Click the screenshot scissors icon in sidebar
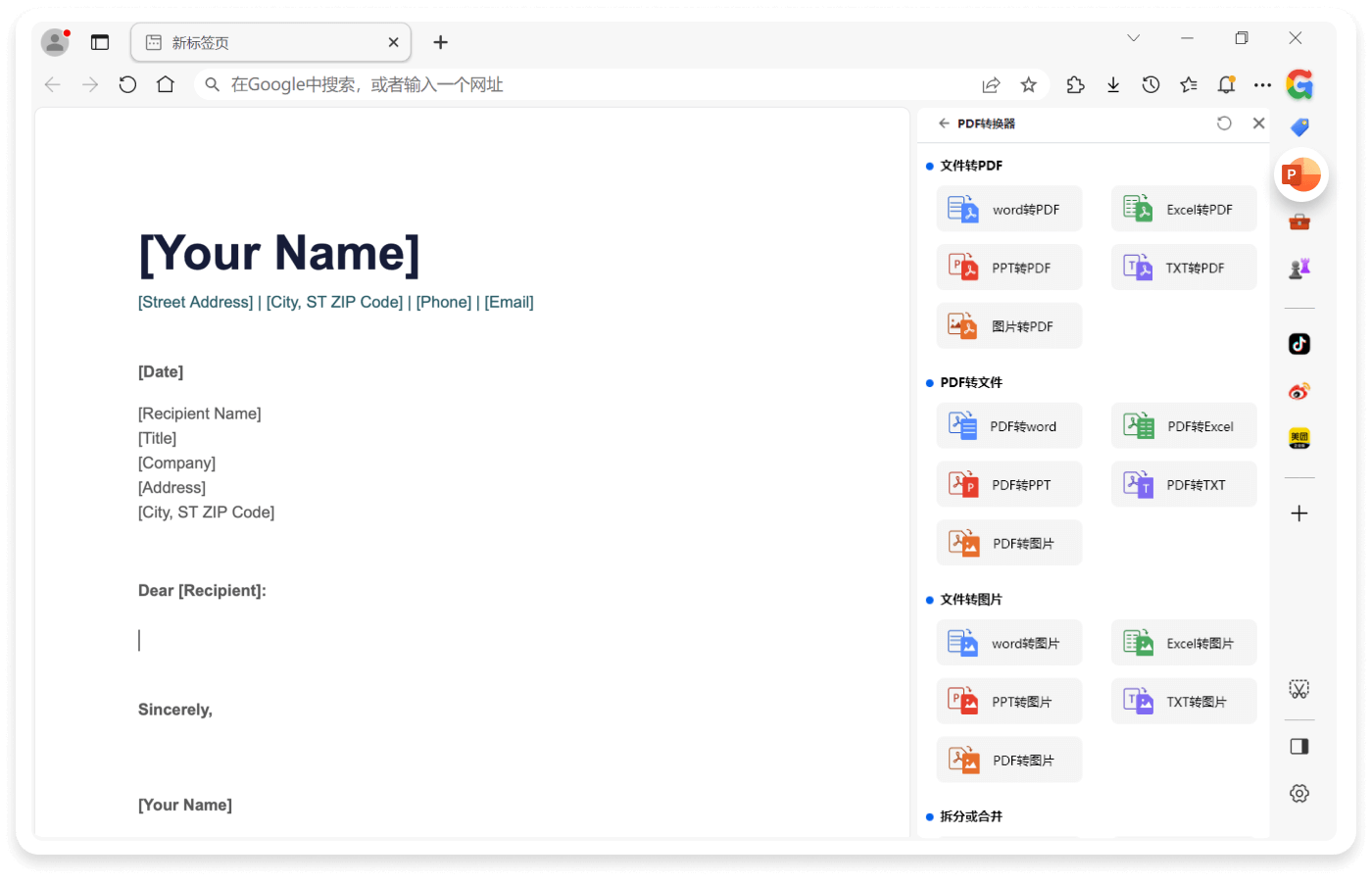1372x884 pixels. (x=1299, y=690)
